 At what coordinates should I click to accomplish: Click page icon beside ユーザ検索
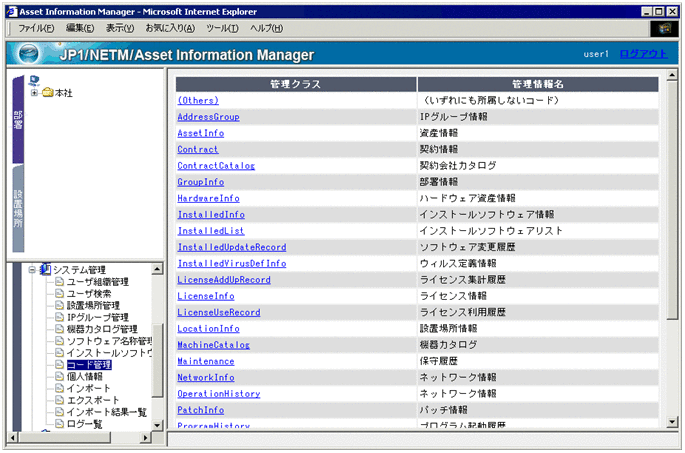59,294
